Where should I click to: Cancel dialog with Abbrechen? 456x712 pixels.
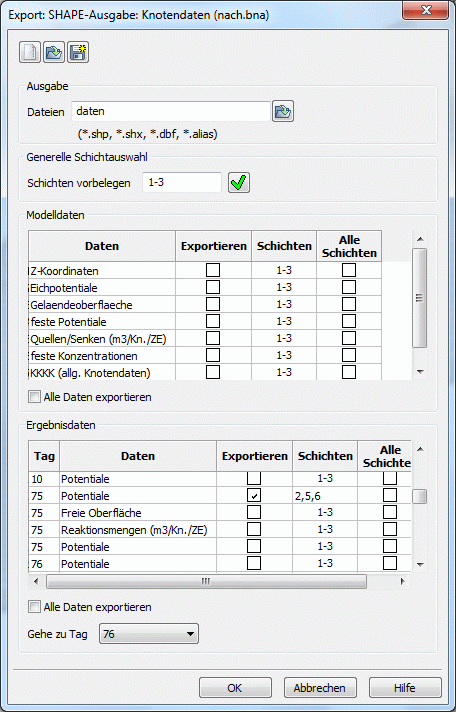tap(320, 688)
